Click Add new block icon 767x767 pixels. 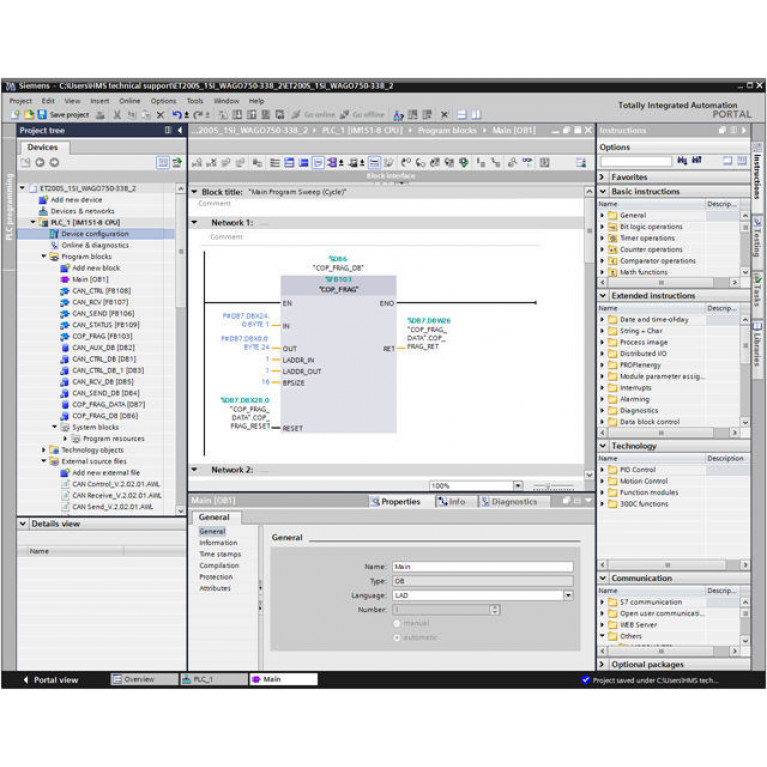[65, 268]
